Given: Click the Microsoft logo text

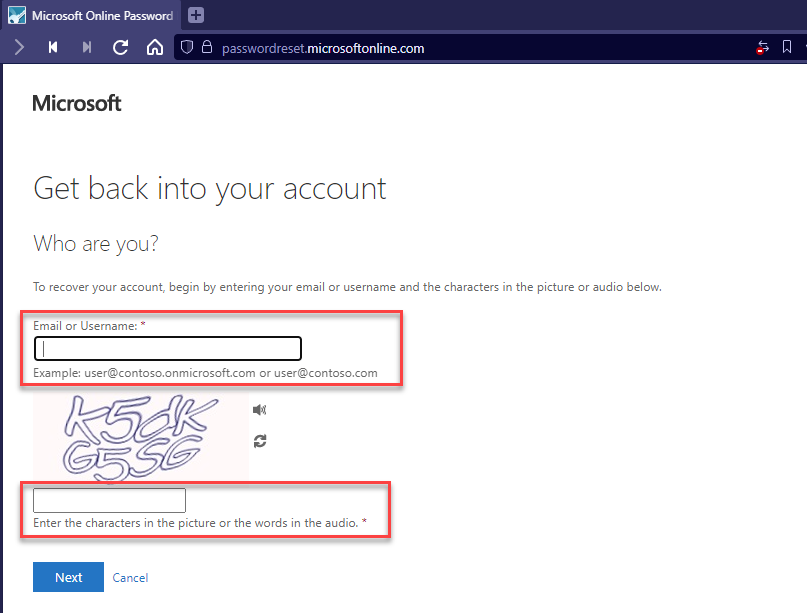Looking at the screenshot, I should pyautogui.click(x=77, y=103).
